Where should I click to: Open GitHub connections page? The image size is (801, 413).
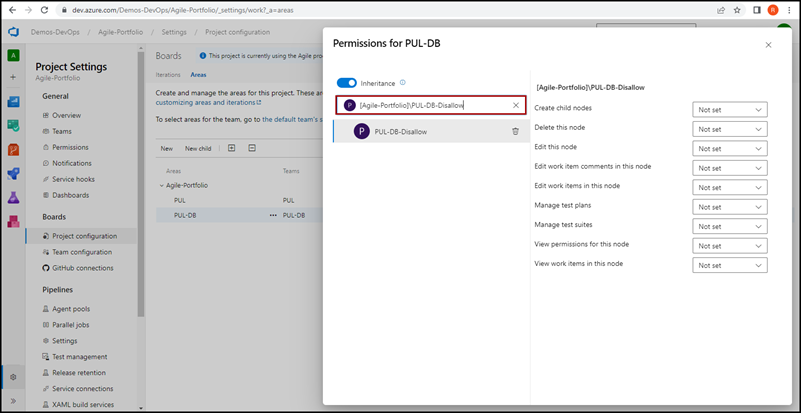pos(83,268)
